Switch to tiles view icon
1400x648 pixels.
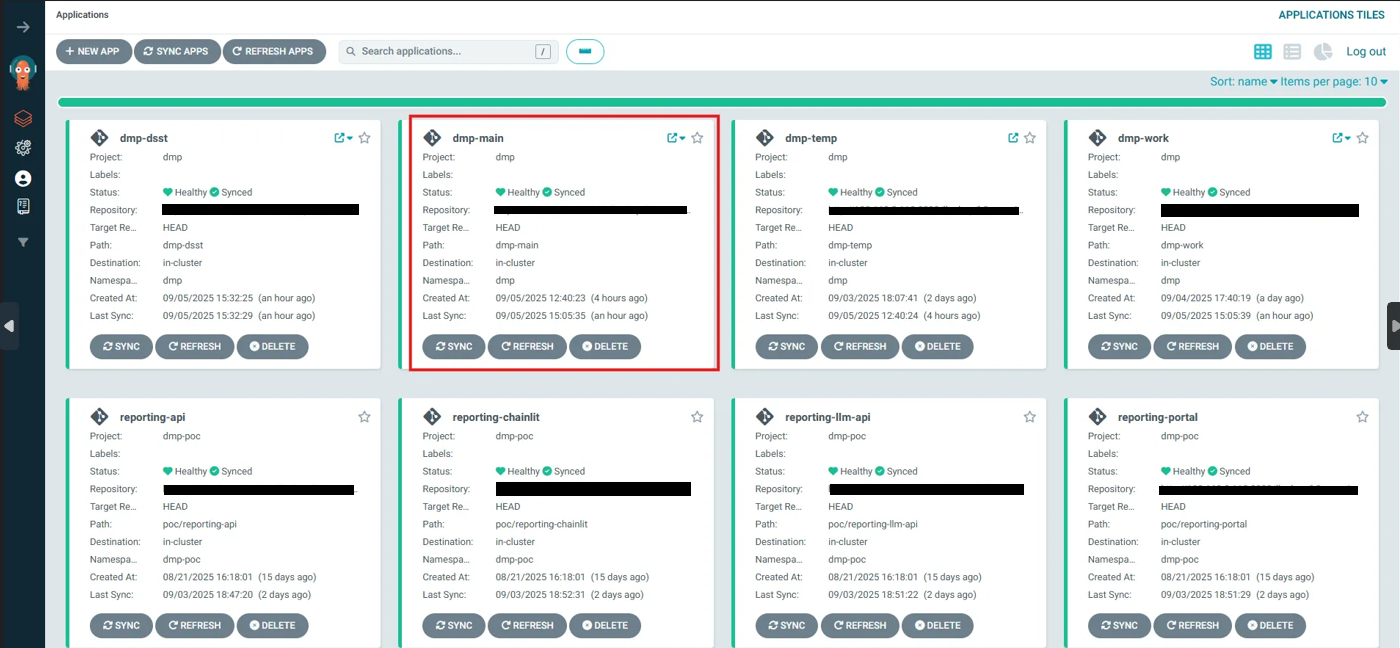click(1262, 52)
